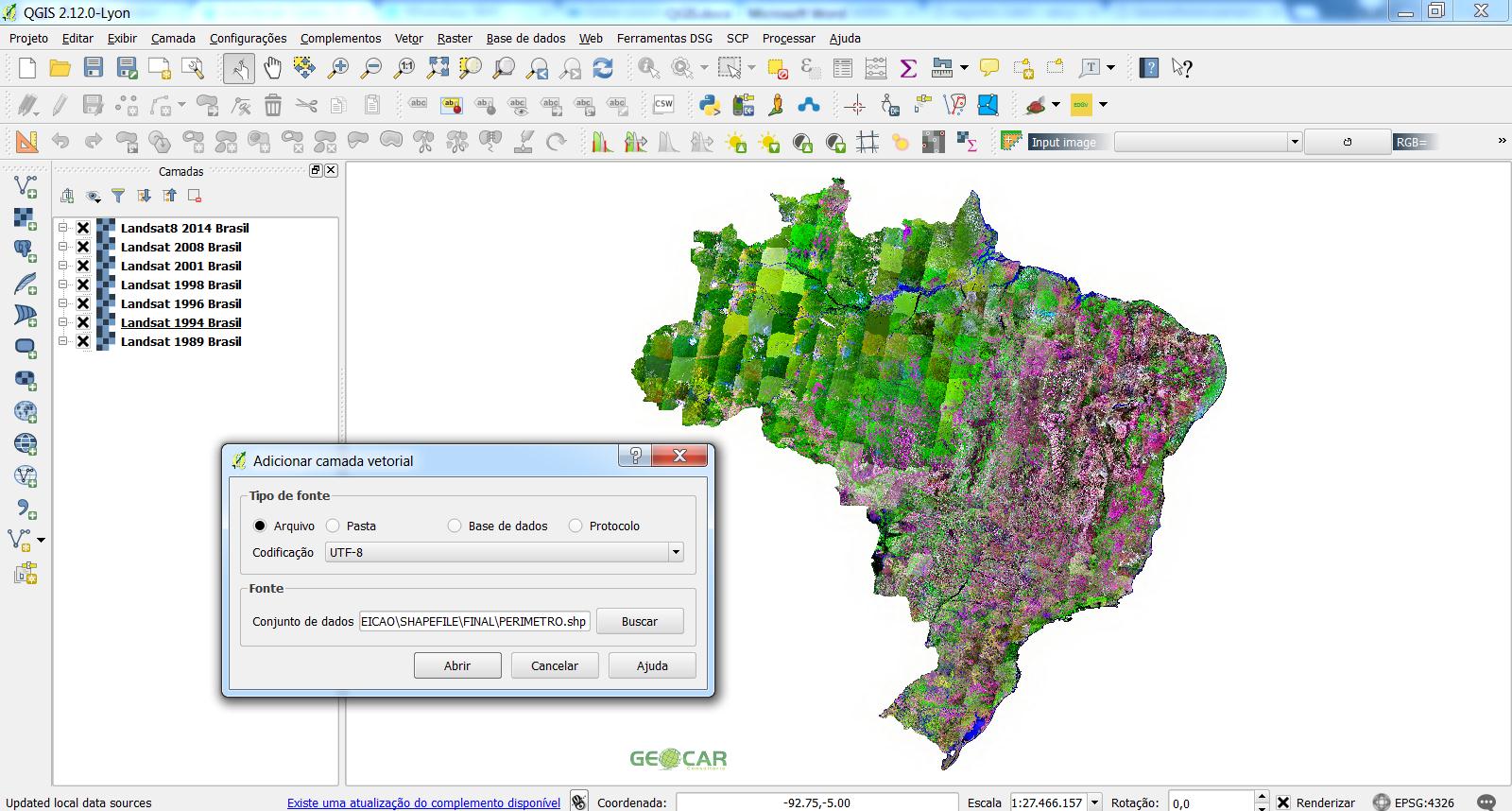The width and height of the screenshot is (1512, 811).
Task: Open the What's This help cursor
Action: [x=1182, y=68]
